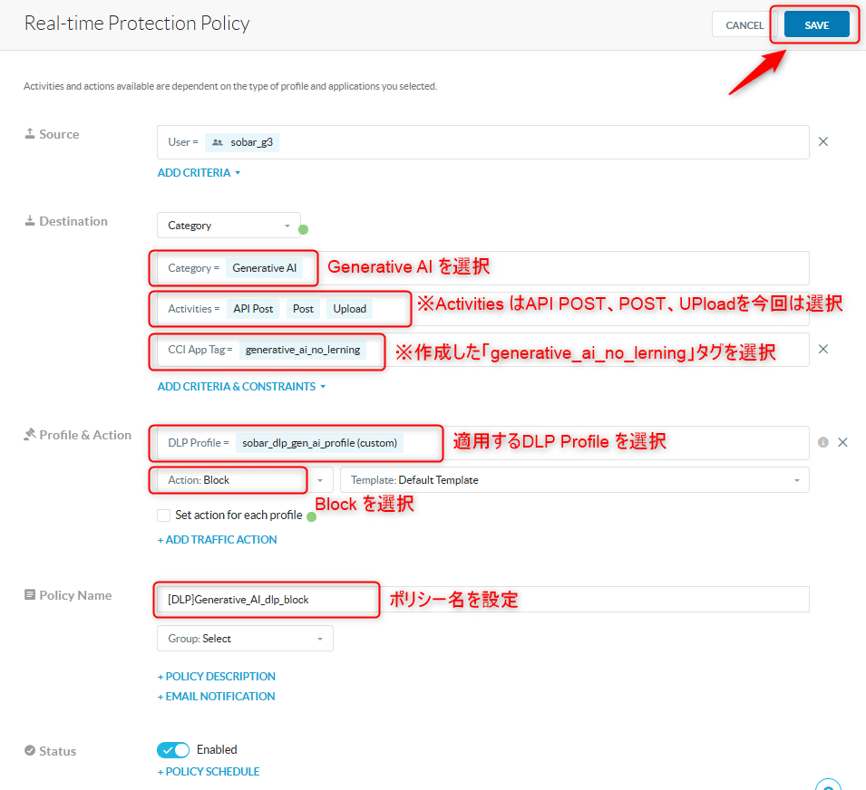Viewport: 866px width, 790px height.
Task: Click + POLICY DESCRIPTION link
Action: click(216, 677)
